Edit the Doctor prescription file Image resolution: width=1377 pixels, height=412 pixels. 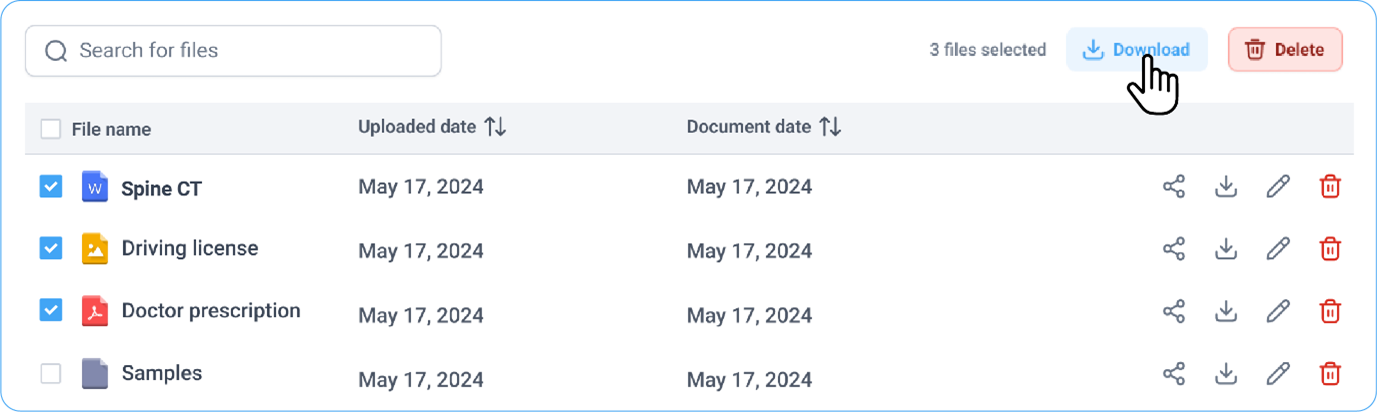click(1277, 311)
